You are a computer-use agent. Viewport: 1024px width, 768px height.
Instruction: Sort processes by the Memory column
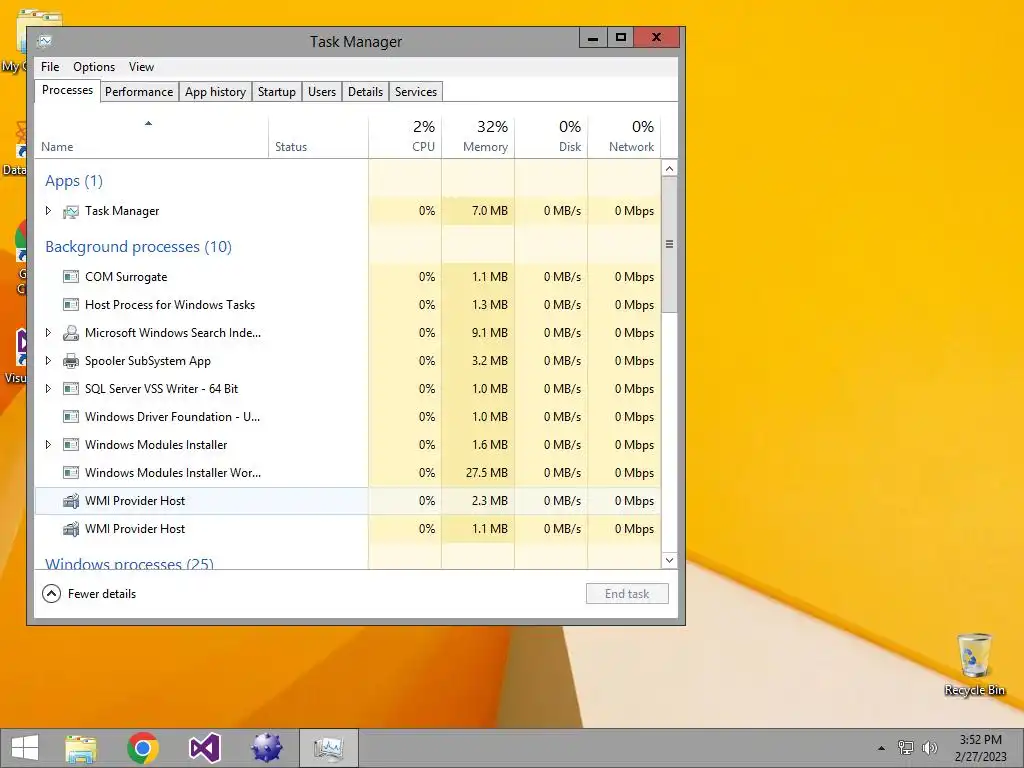pos(478,137)
